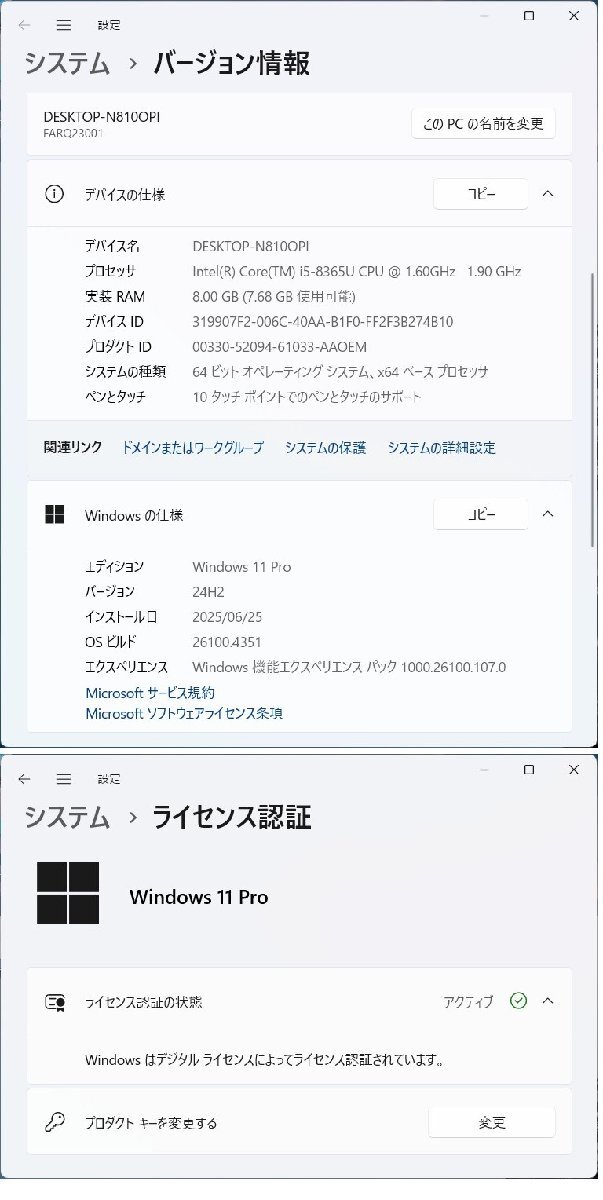Click システム breadcrumb in the ライセンス認証 window
603x1200 pixels.
click(67, 817)
